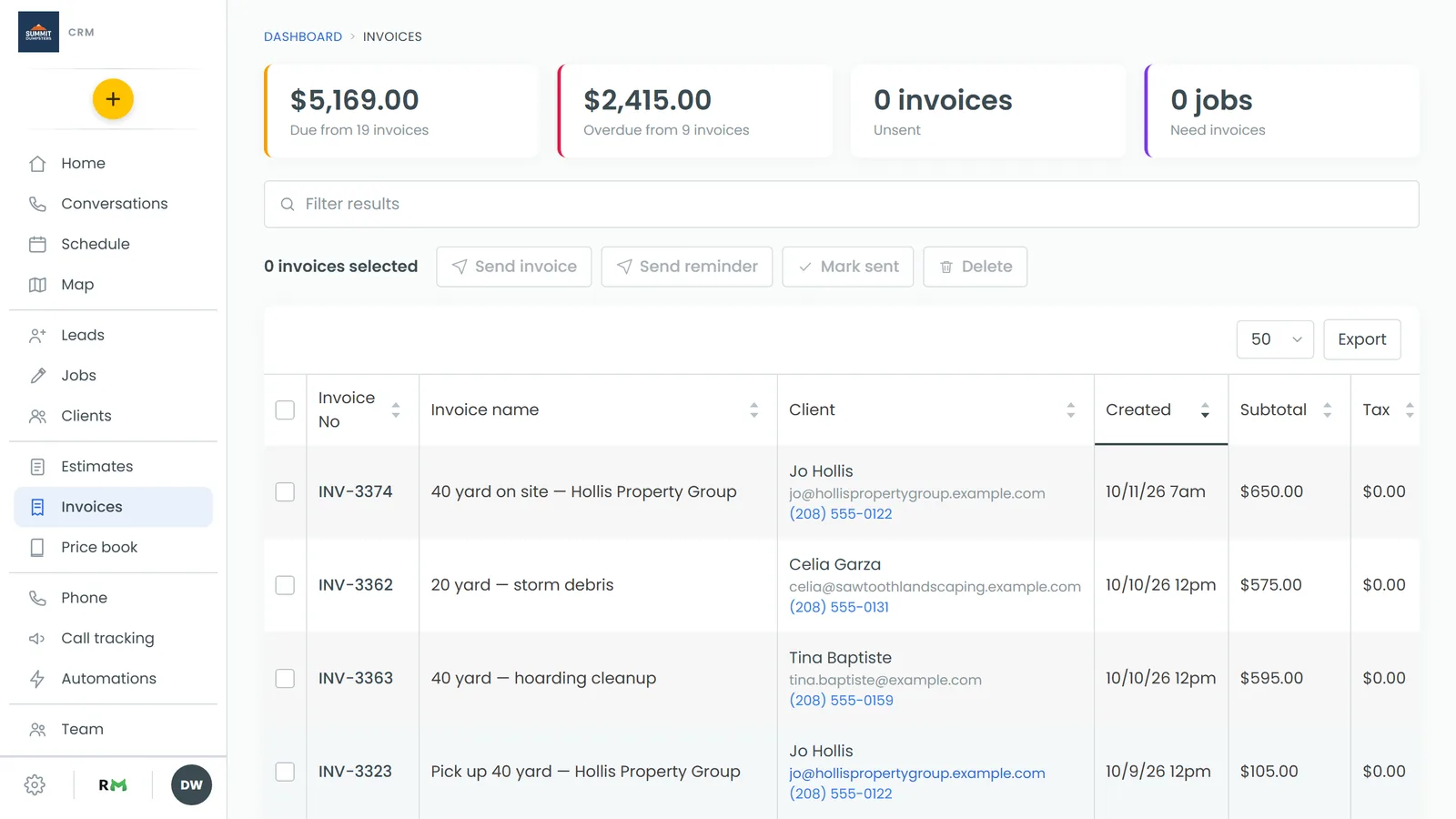
Task: Click the Leads person-plus icon
Action: (37, 335)
